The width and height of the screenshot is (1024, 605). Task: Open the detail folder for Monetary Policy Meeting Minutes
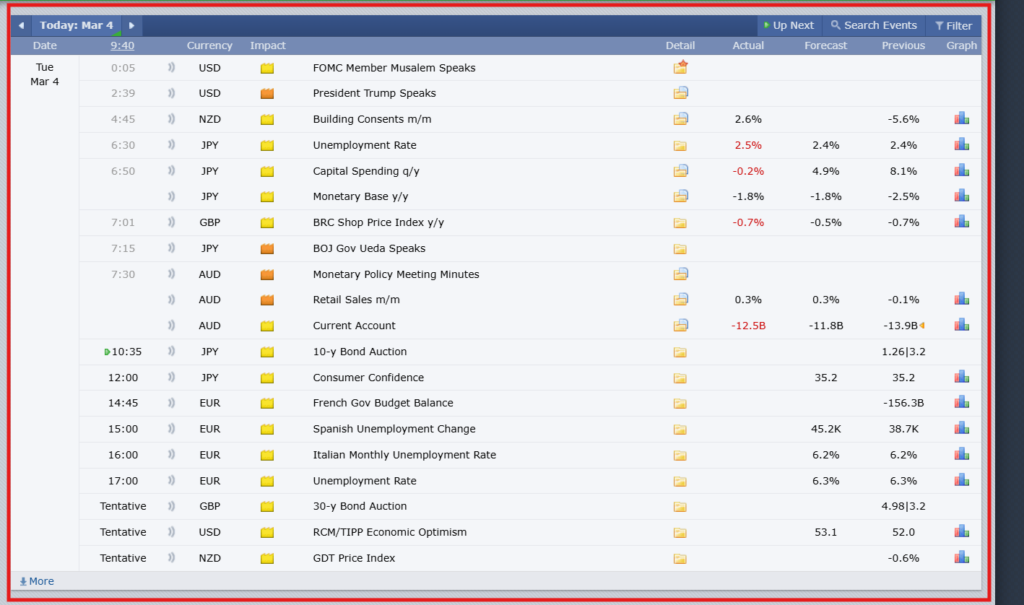click(x=680, y=274)
